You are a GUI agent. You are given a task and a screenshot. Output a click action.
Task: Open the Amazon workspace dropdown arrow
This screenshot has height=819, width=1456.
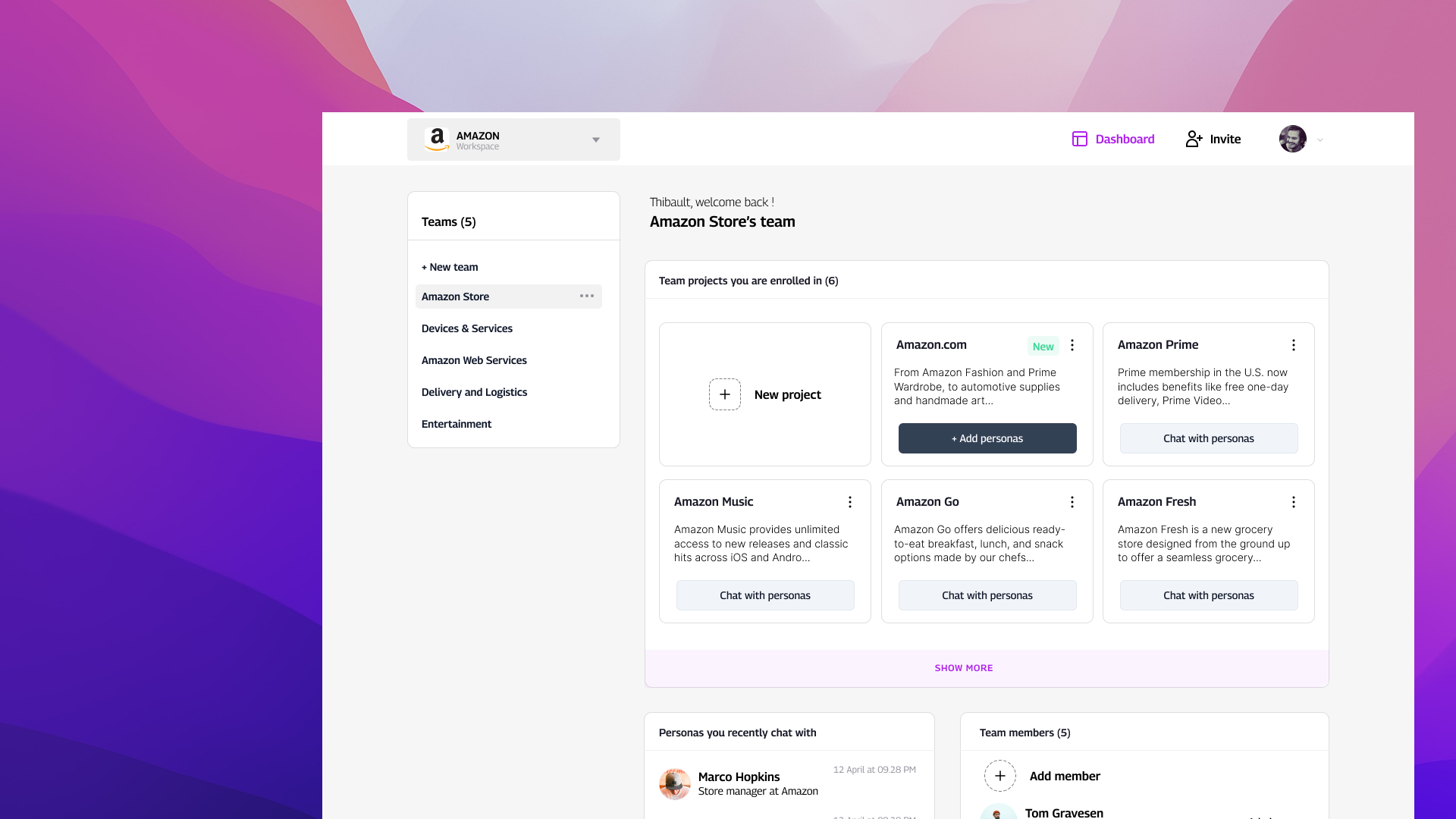596,140
